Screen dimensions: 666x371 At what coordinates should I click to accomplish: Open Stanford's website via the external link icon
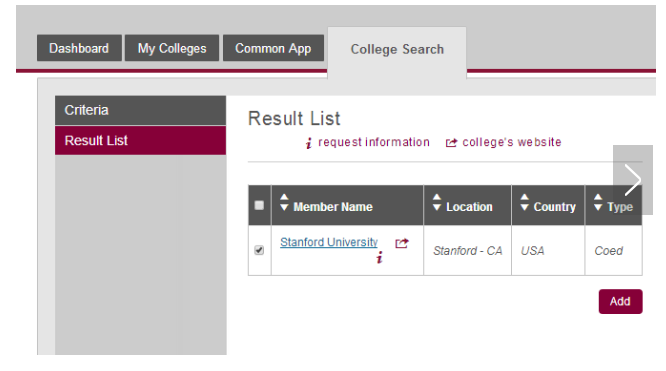point(402,243)
